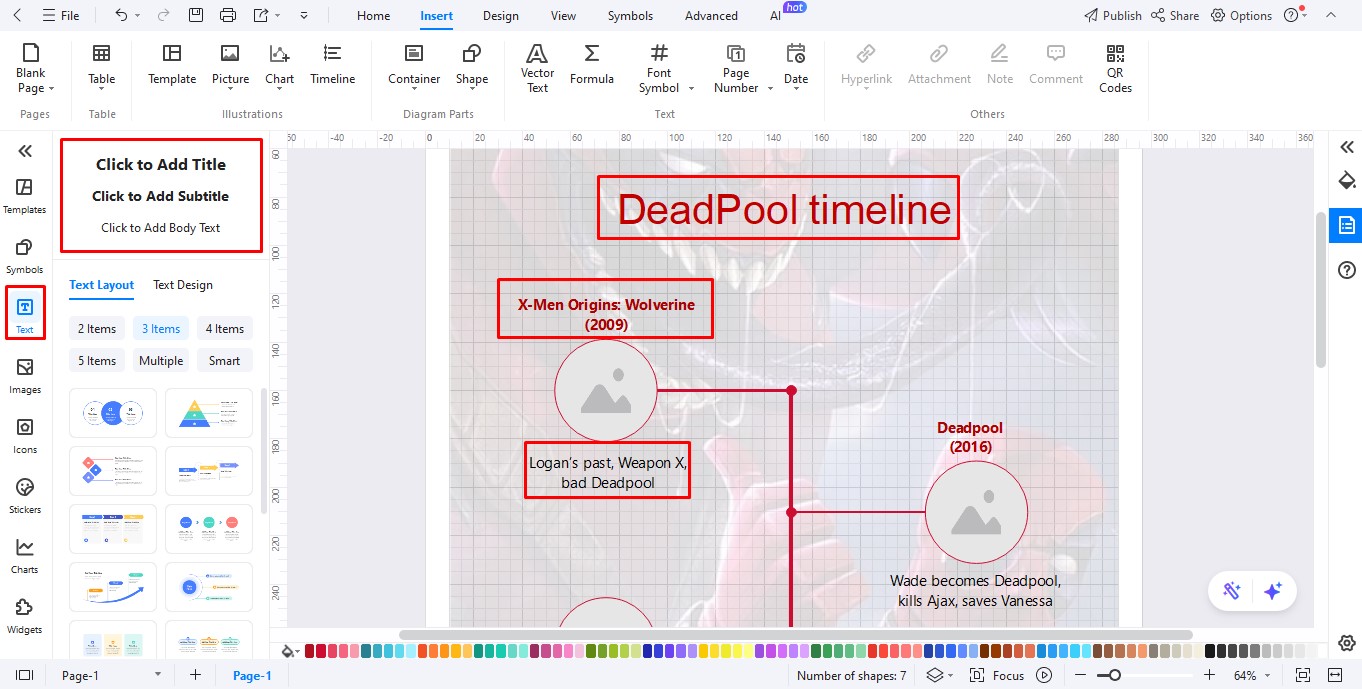Click the fit-to-width icon in the status bar
Screen dimensions: 1362x689
tap(1334, 676)
